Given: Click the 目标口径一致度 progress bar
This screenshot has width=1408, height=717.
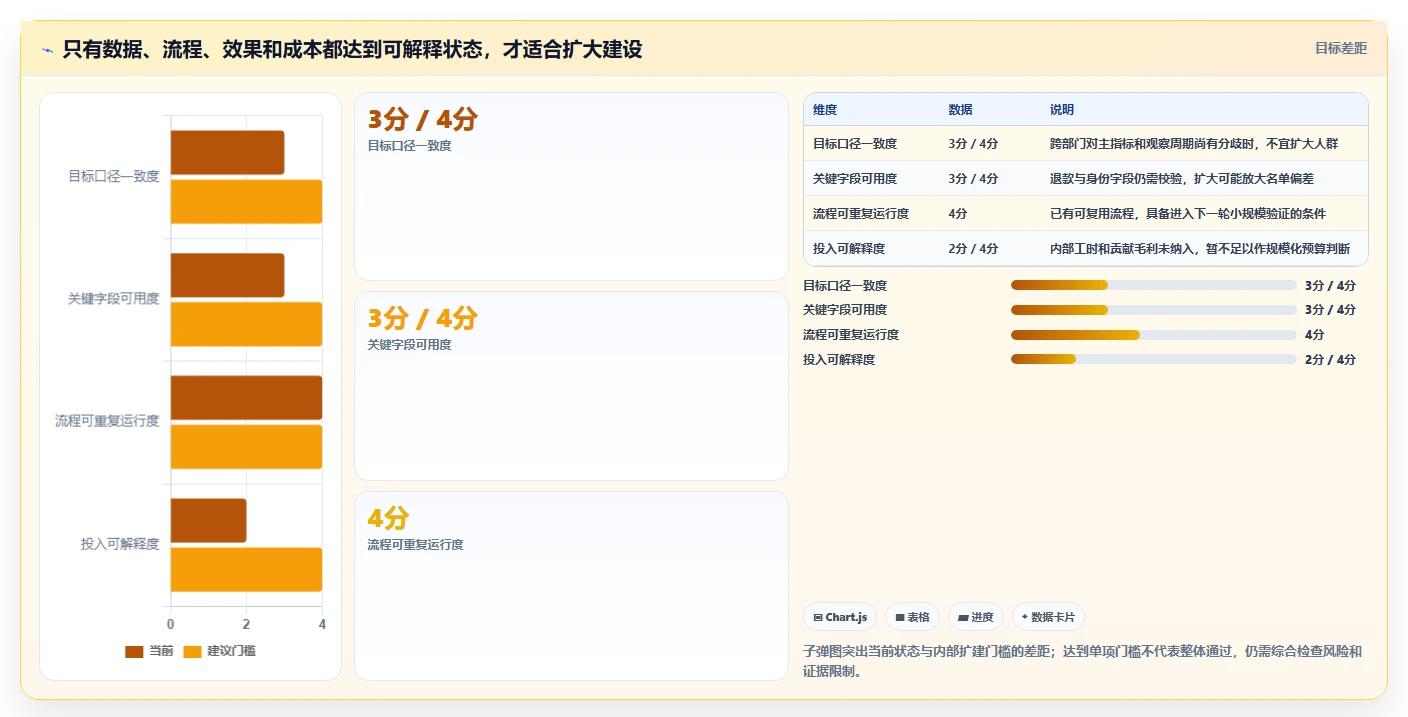Looking at the screenshot, I should [1153, 285].
